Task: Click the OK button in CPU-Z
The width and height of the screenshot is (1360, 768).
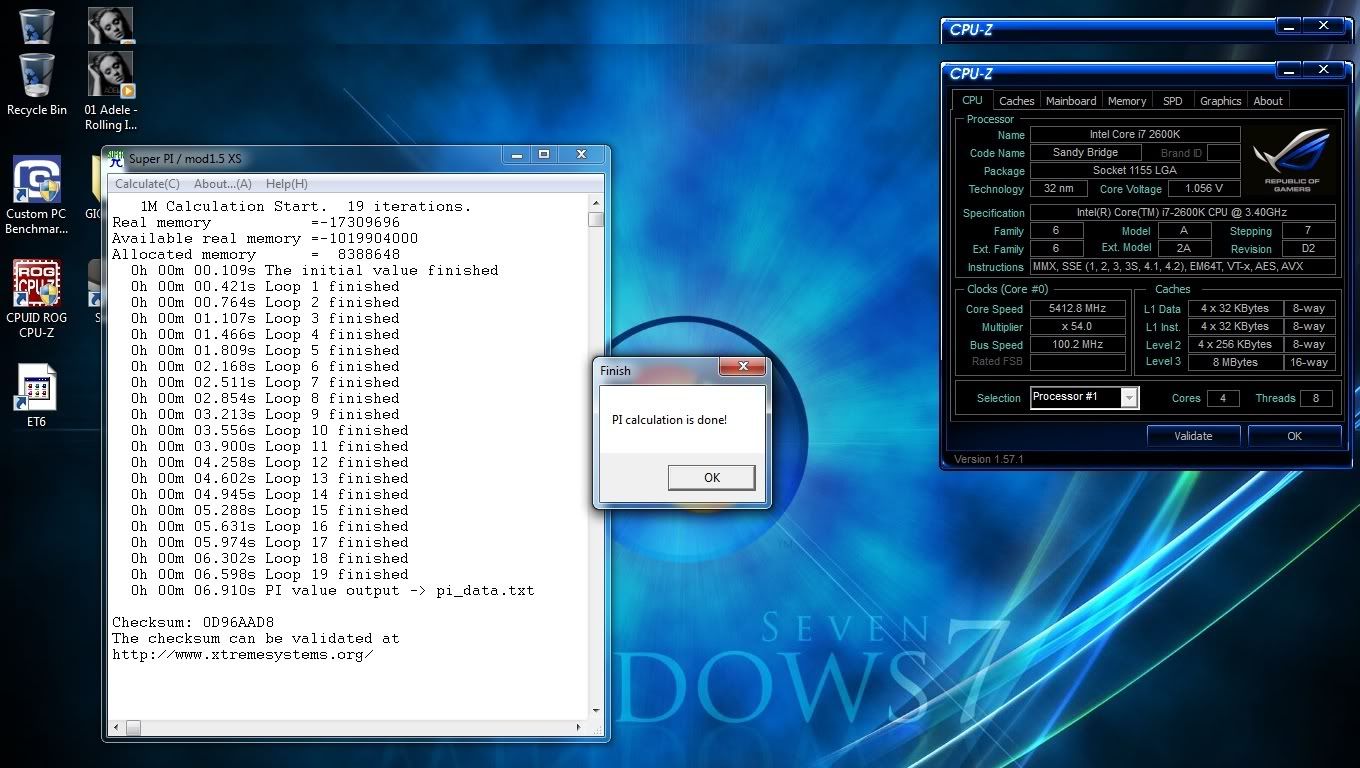Action: (1295, 436)
